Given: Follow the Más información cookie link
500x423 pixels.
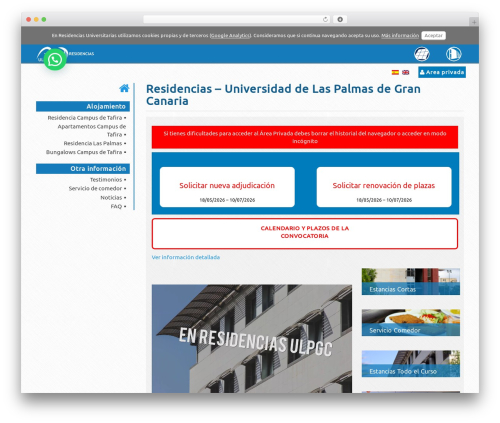Looking at the screenshot, I should pos(400,35).
